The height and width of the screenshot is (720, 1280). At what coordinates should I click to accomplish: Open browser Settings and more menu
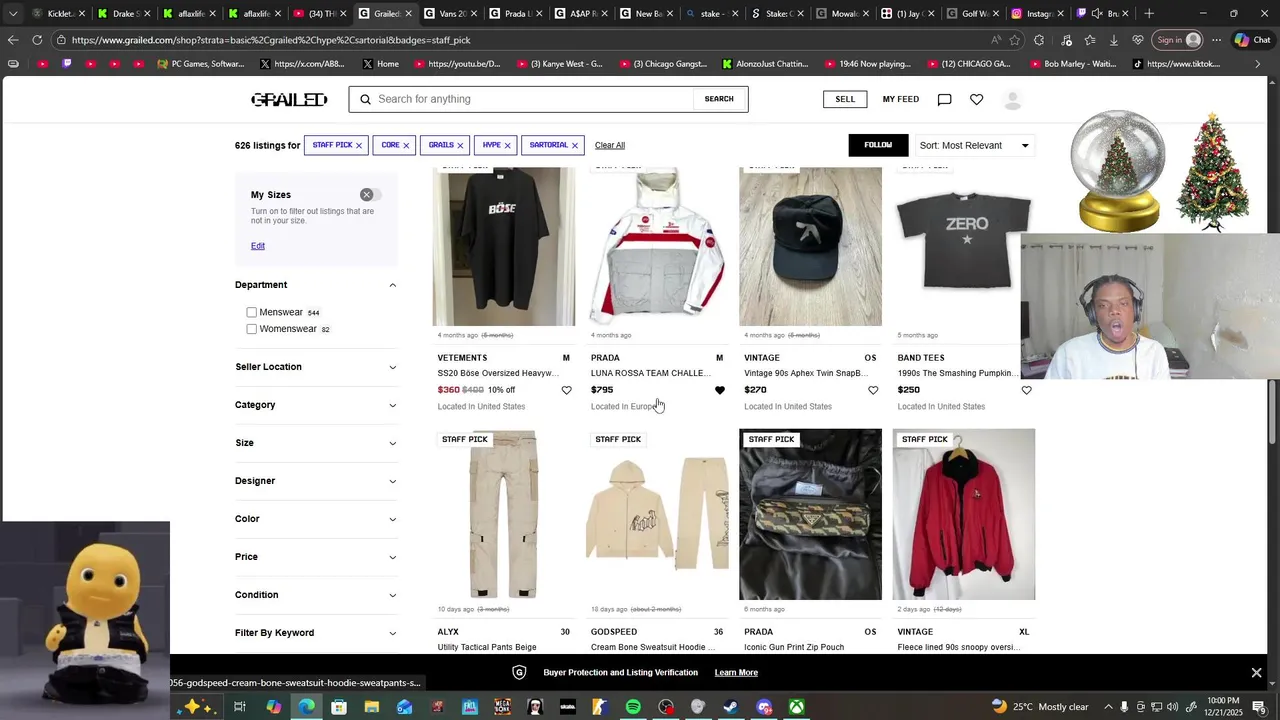(1216, 40)
